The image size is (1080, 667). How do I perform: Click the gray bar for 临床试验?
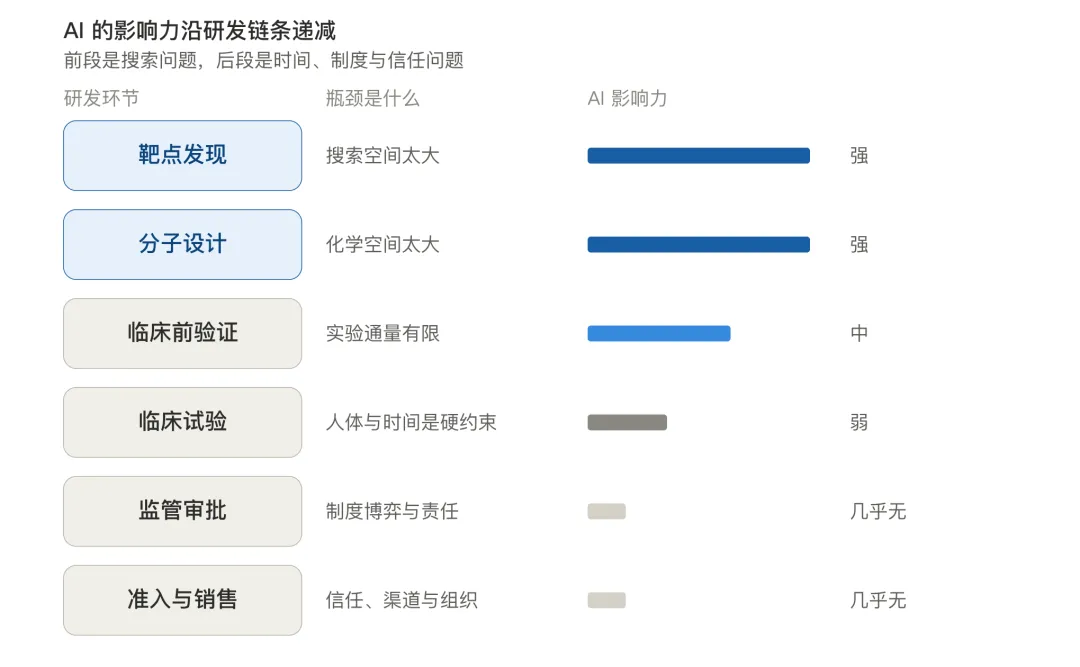pos(627,422)
